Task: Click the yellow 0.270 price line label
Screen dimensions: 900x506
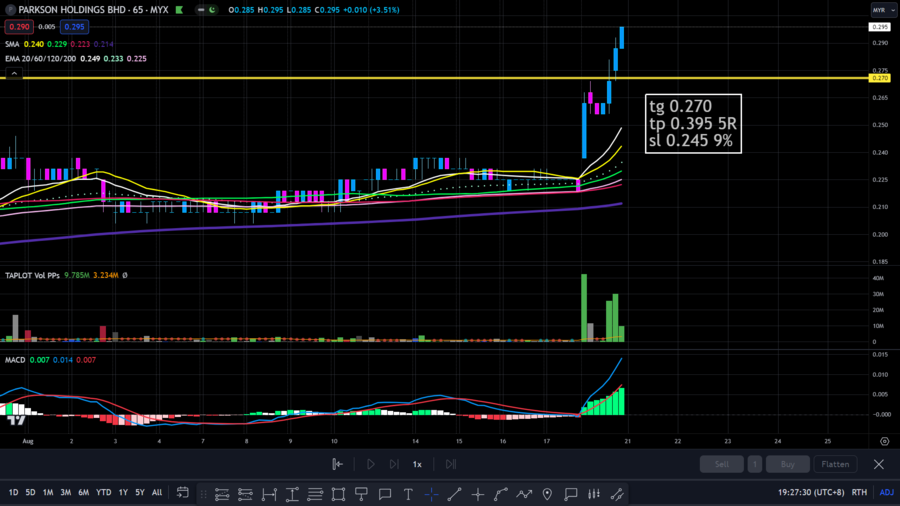Action: click(x=879, y=78)
